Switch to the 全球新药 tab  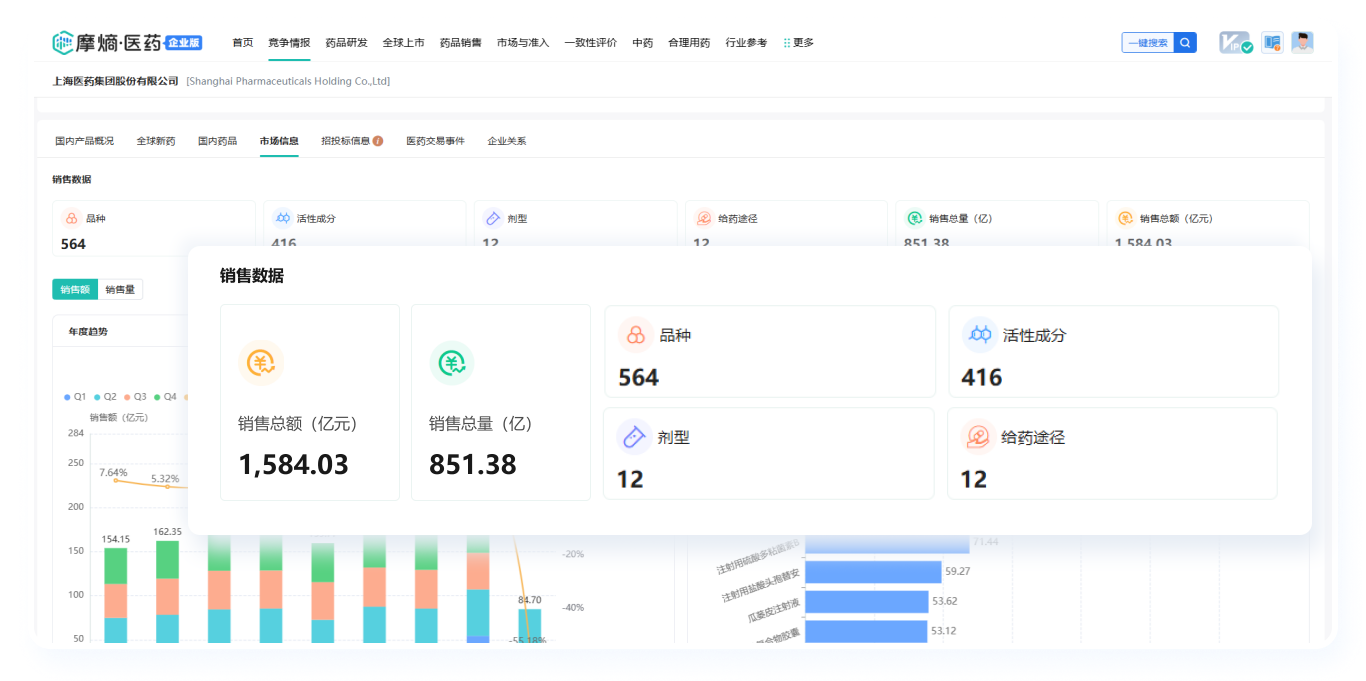pos(156,141)
